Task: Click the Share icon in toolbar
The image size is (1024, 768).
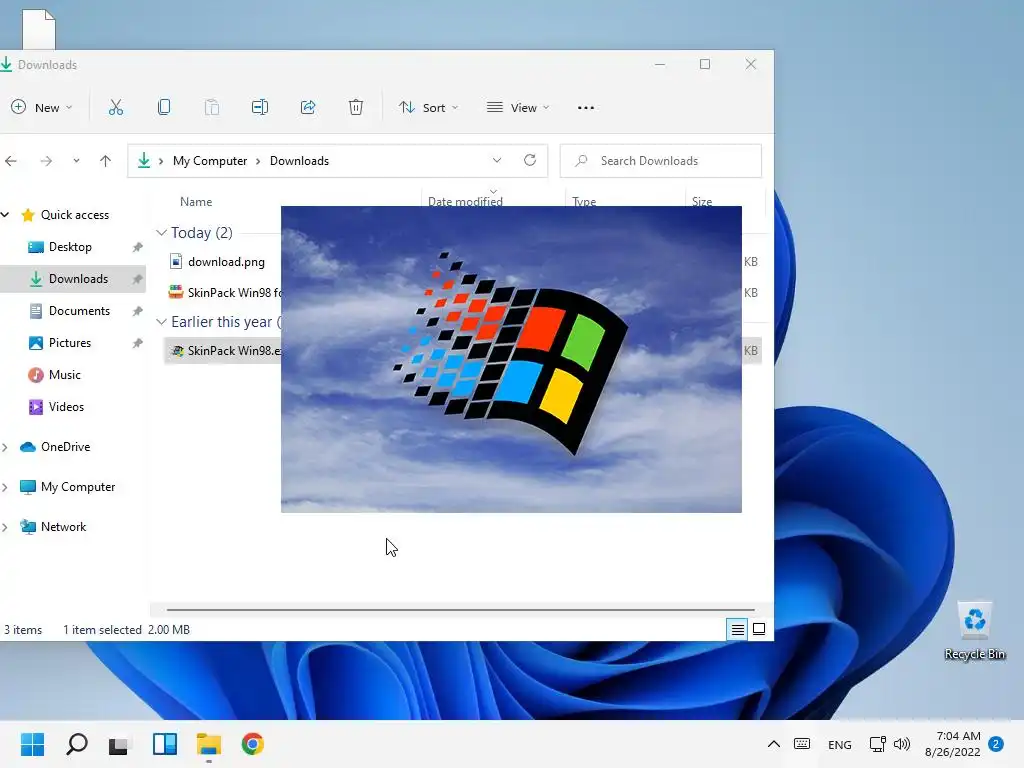Action: click(308, 107)
